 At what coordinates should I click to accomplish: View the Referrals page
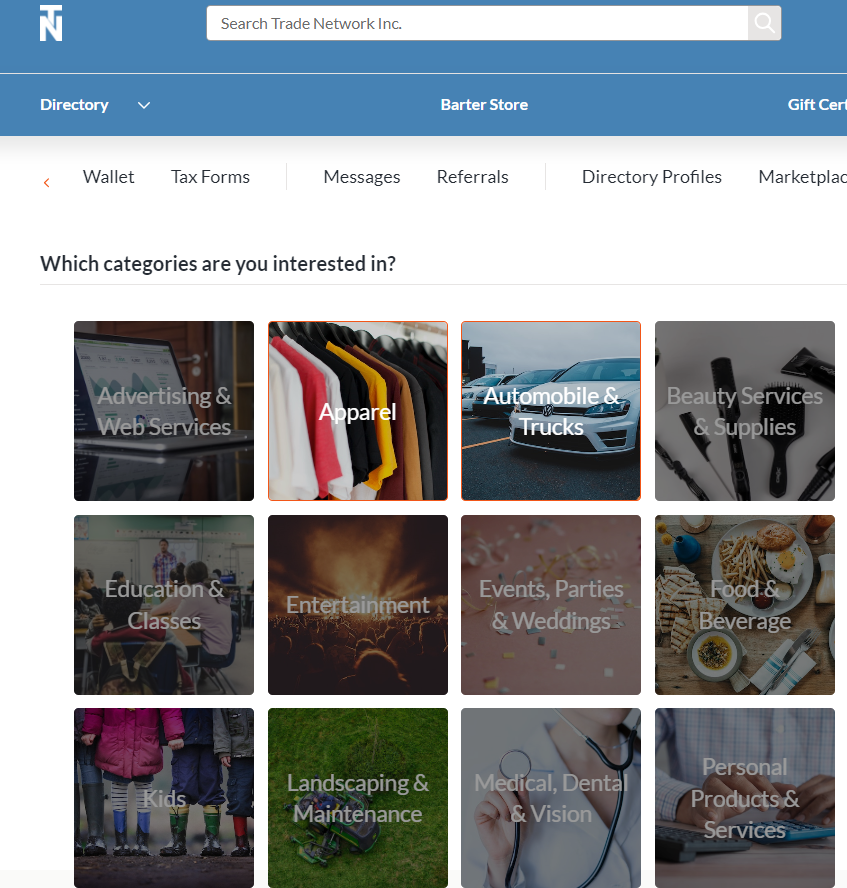[472, 177]
